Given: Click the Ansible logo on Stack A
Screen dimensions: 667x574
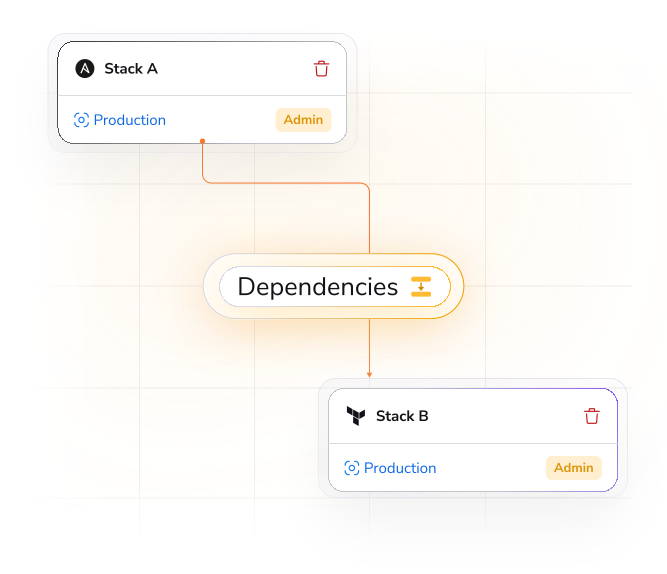Looking at the screenshot, I should 85,69.
